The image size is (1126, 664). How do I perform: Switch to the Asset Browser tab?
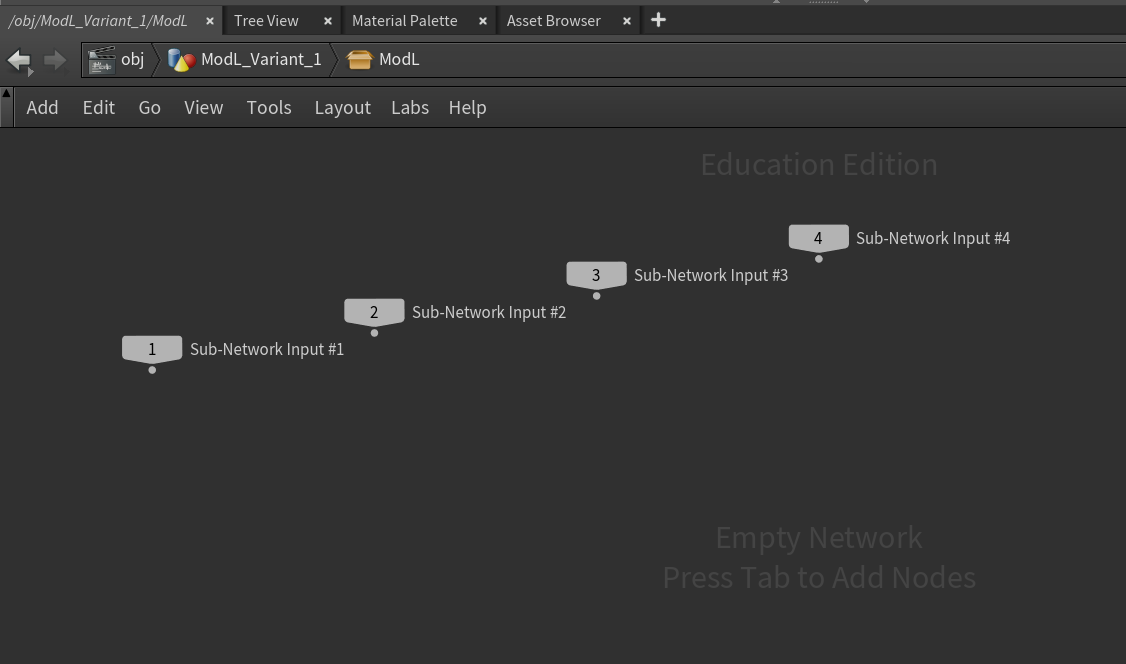coord(553,21)
